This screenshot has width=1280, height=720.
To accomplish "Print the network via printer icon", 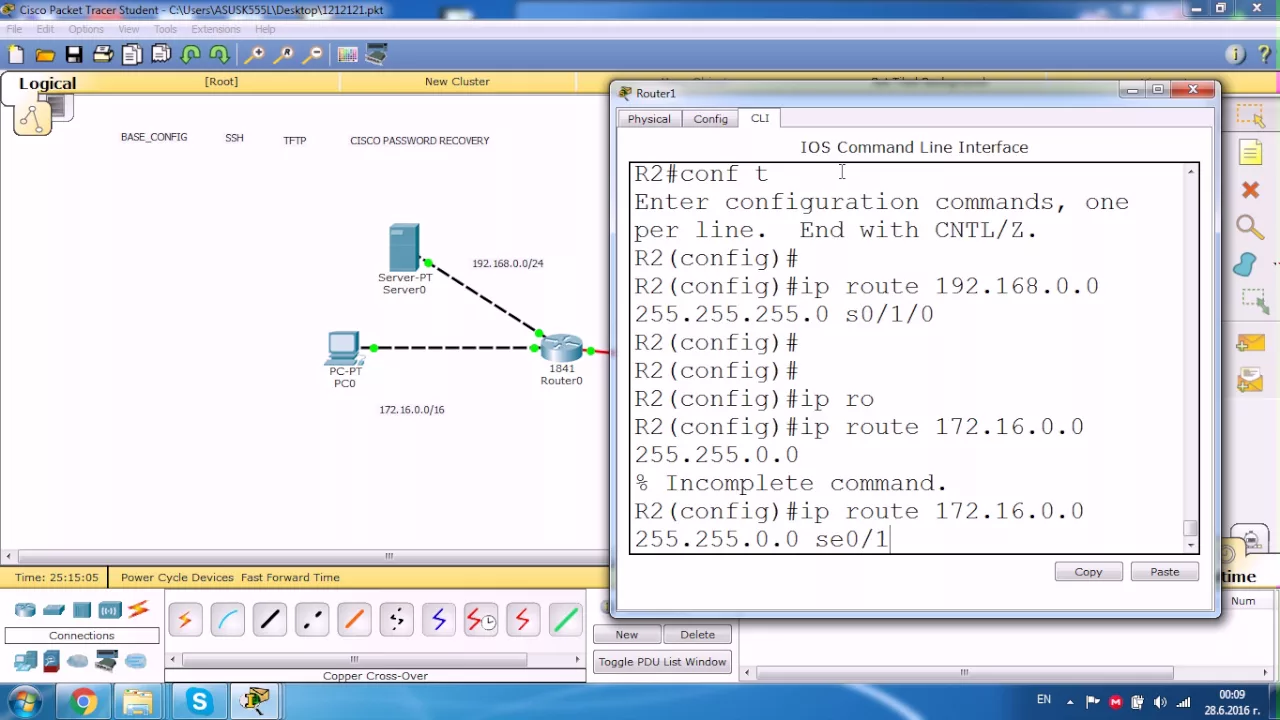I will click(x=103, y=55).
